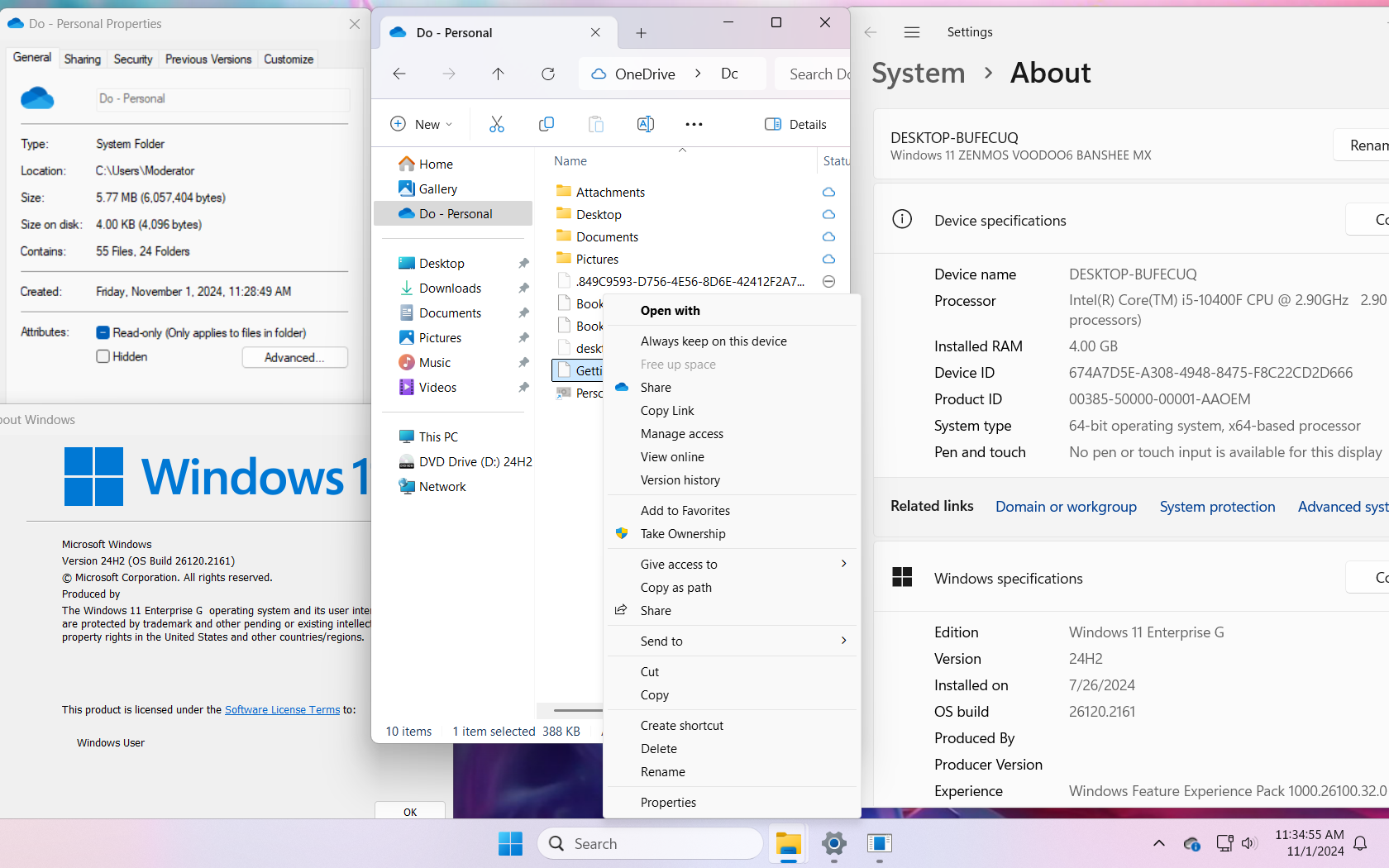This screenshot has height=868, width=1389.
Task: Click the cloud sync status of Attachments
Action: coord(828,192)
